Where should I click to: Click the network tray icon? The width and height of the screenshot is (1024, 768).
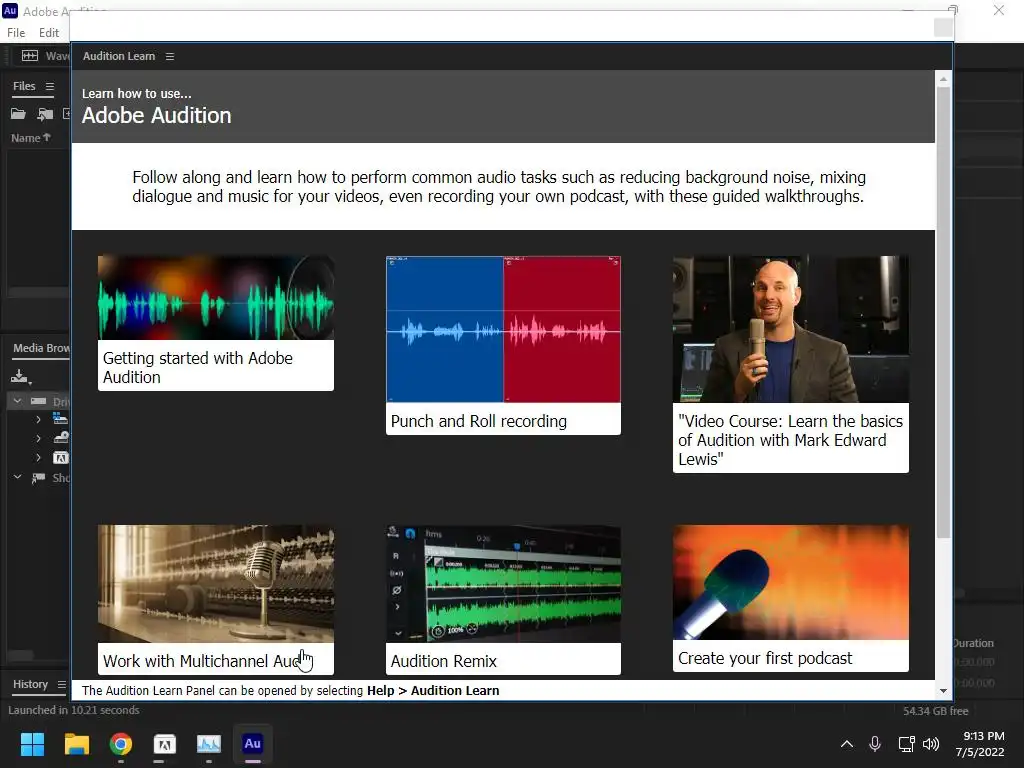906,744
